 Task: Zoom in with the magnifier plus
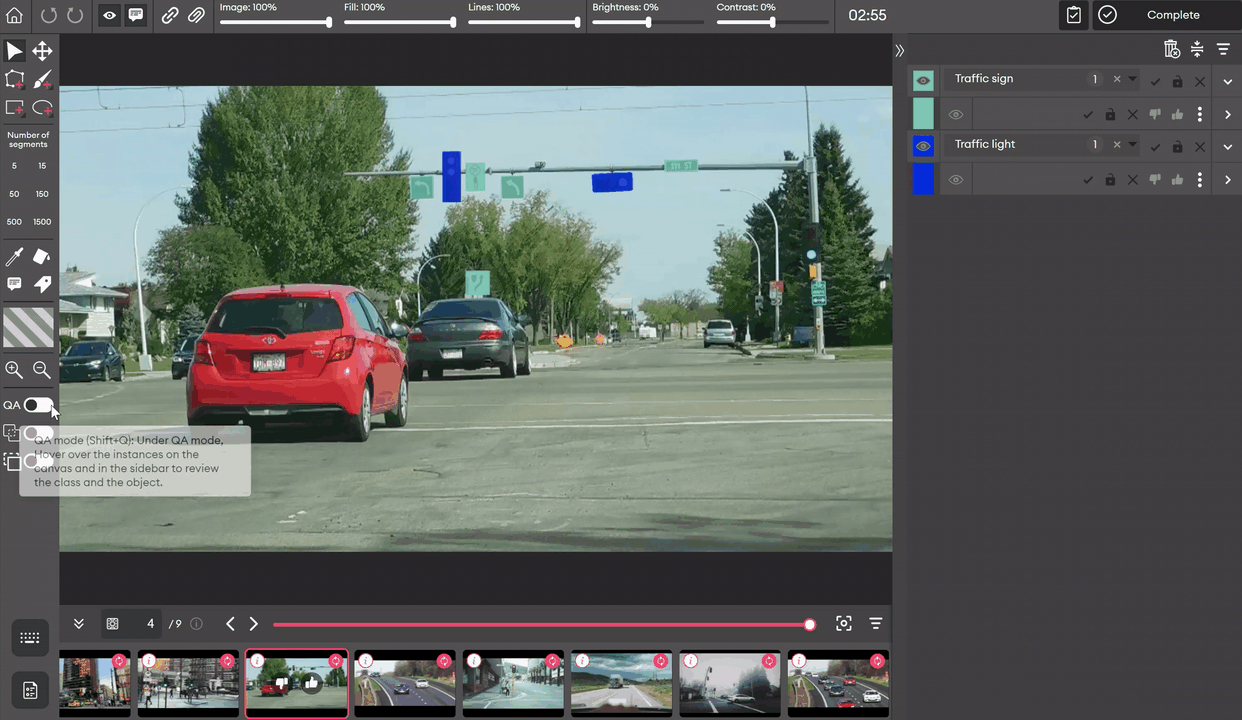14,369
